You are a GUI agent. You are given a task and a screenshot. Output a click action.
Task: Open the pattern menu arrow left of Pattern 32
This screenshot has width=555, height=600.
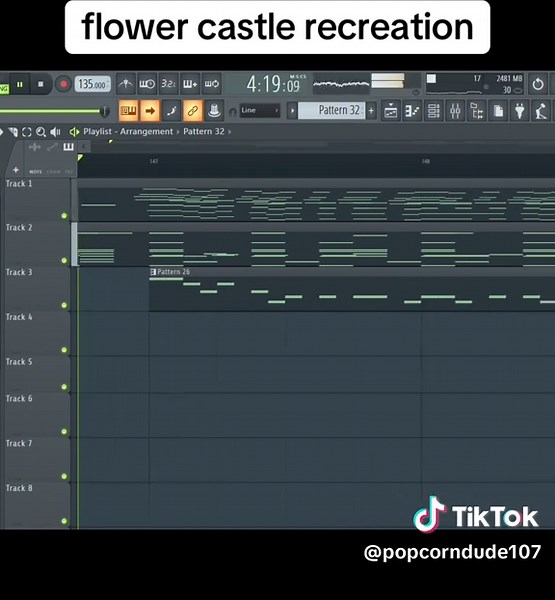tap(292, 111)
